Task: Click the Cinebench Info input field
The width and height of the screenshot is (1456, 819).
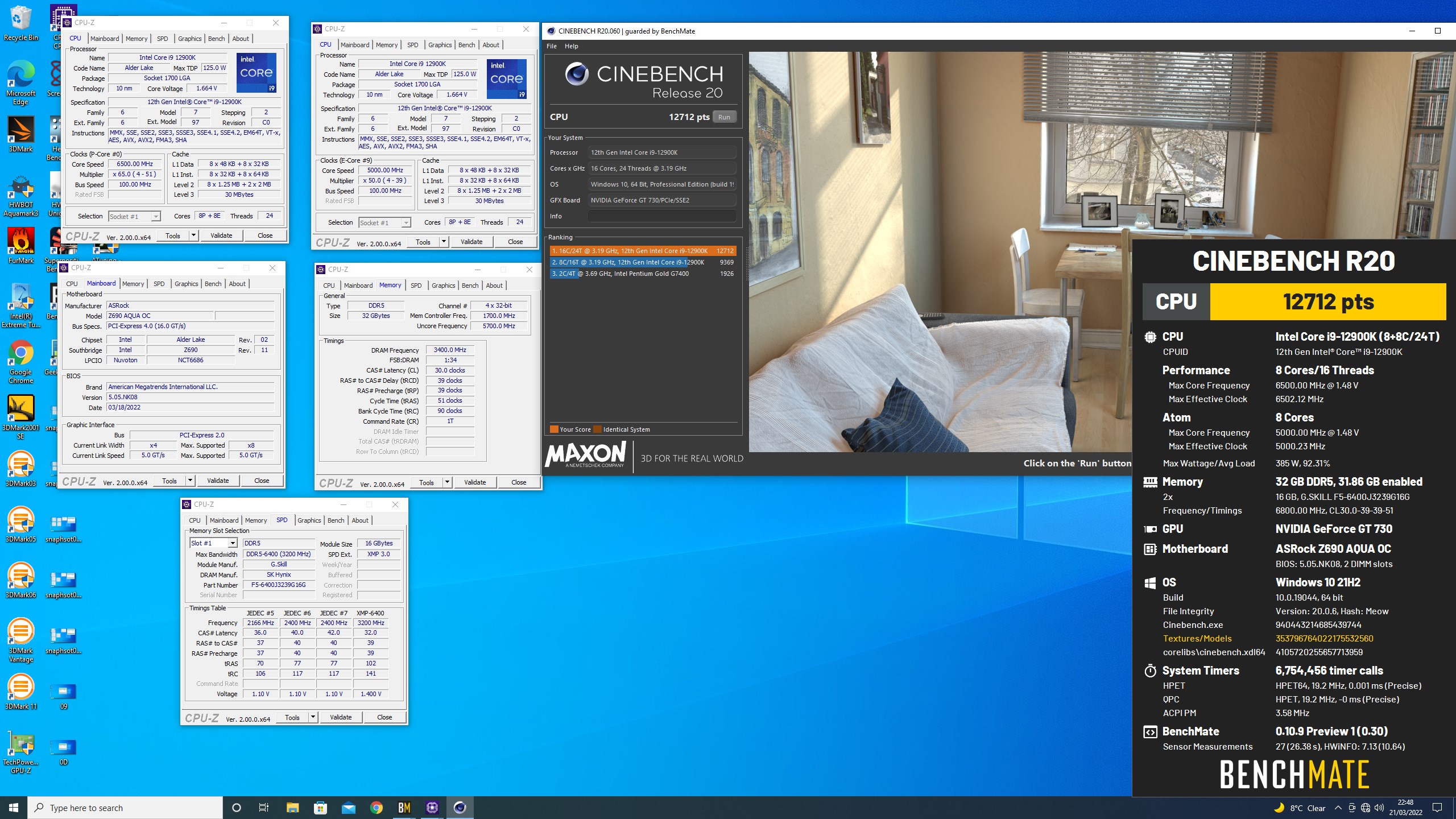Action: (x=662, y=216)
